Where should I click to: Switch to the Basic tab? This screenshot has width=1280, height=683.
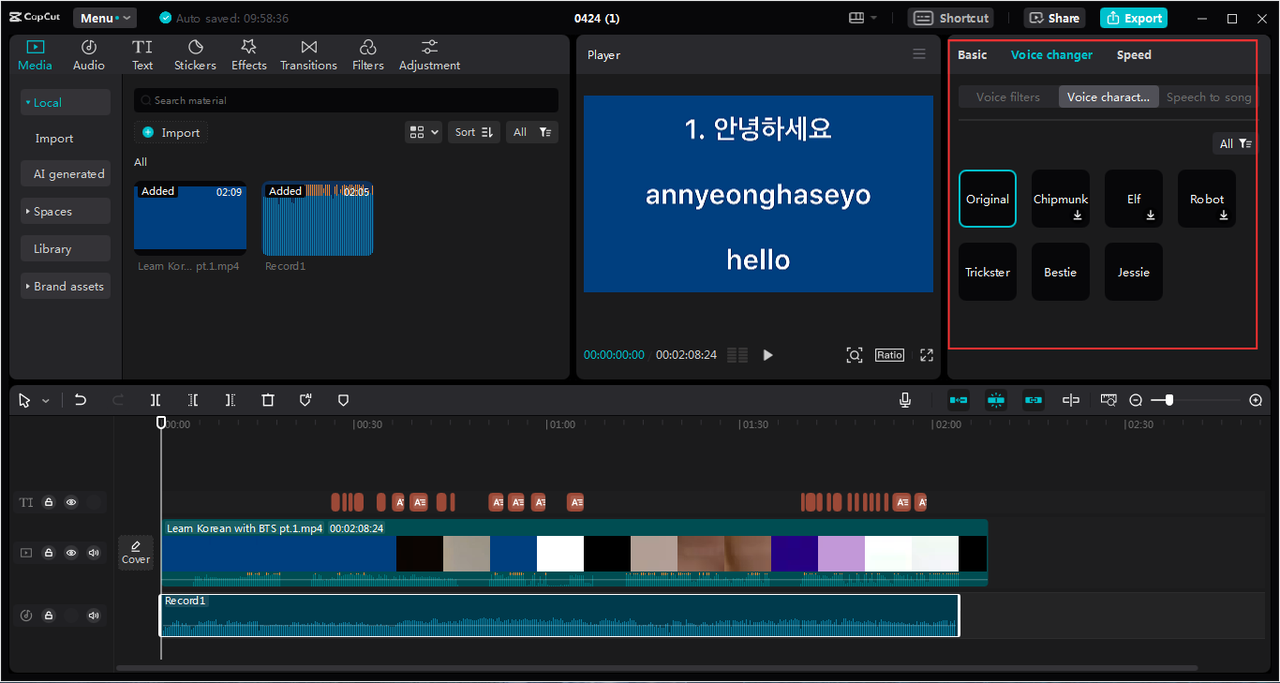(972, 55)
